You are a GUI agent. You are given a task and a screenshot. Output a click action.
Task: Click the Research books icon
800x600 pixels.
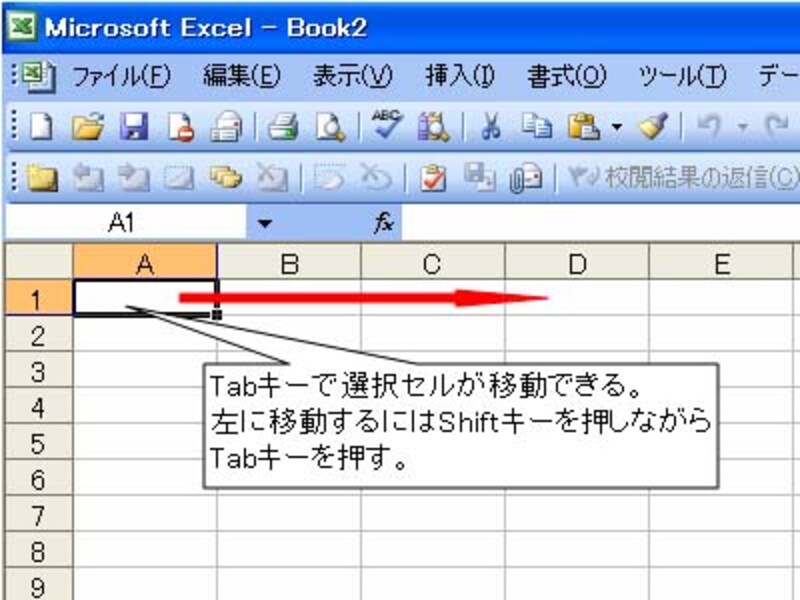433,126
